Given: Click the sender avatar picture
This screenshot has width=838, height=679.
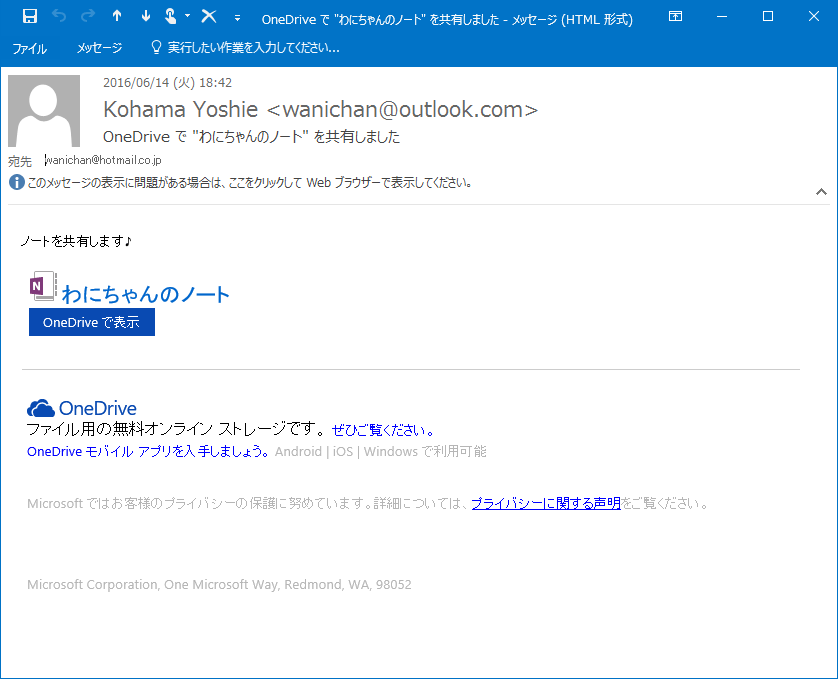Looking at the screenshot, I should pyautogui.click(x=44, y=111).
